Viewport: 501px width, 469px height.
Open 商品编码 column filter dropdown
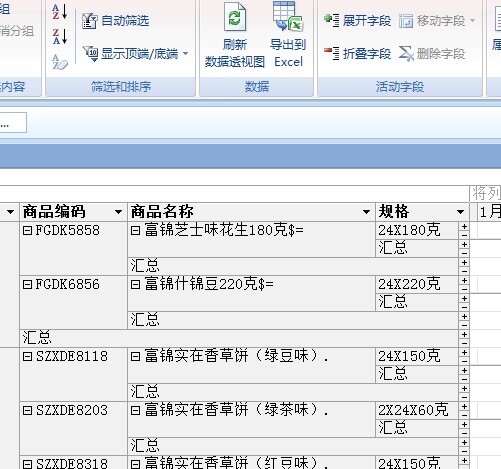(118, 212)
